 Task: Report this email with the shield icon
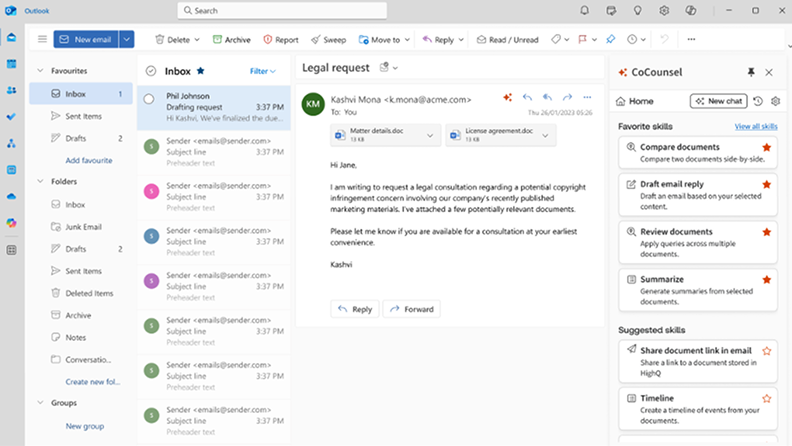(x=267, y=40)
